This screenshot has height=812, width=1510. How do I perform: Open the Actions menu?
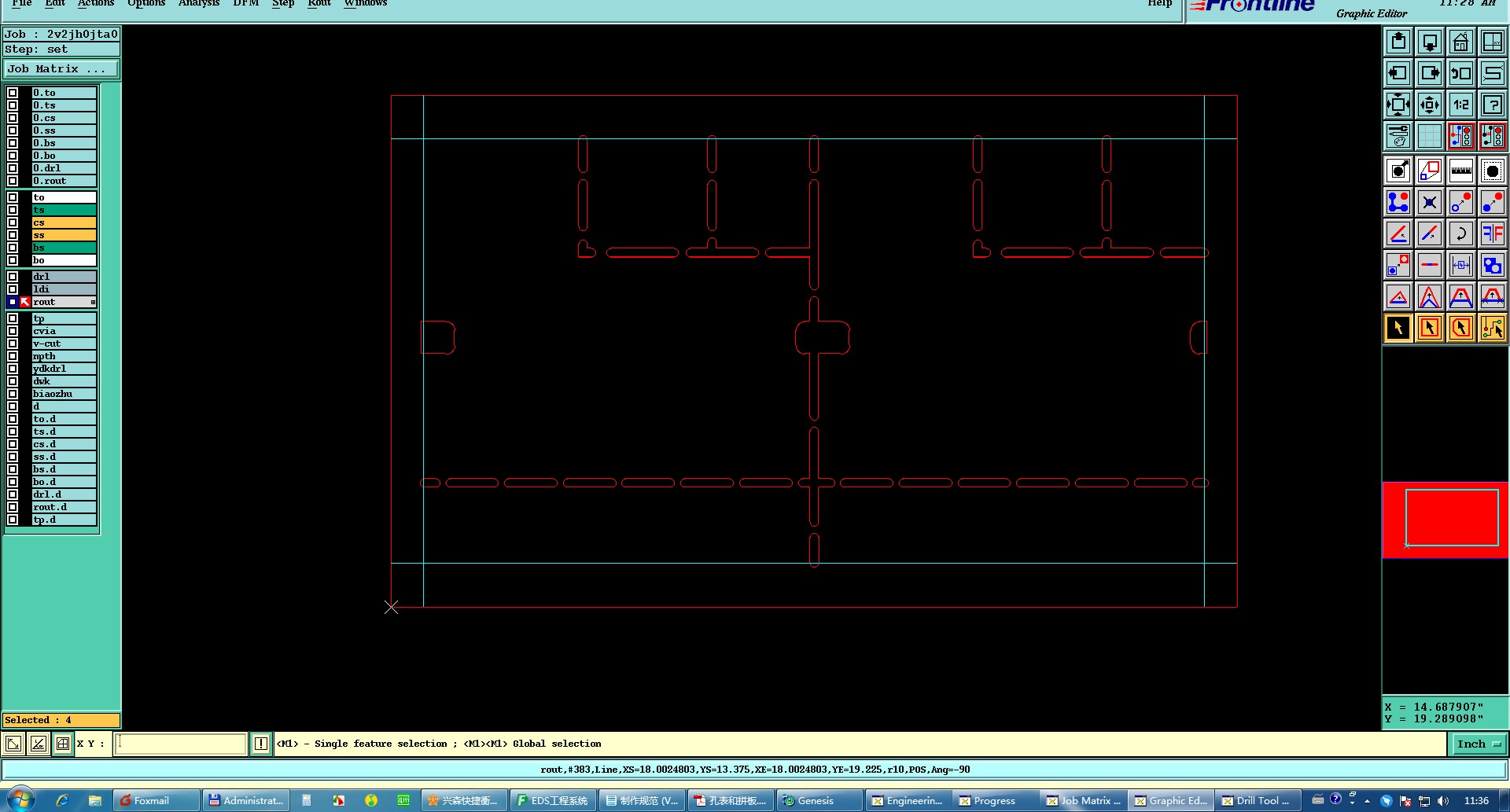pos(96,3)
